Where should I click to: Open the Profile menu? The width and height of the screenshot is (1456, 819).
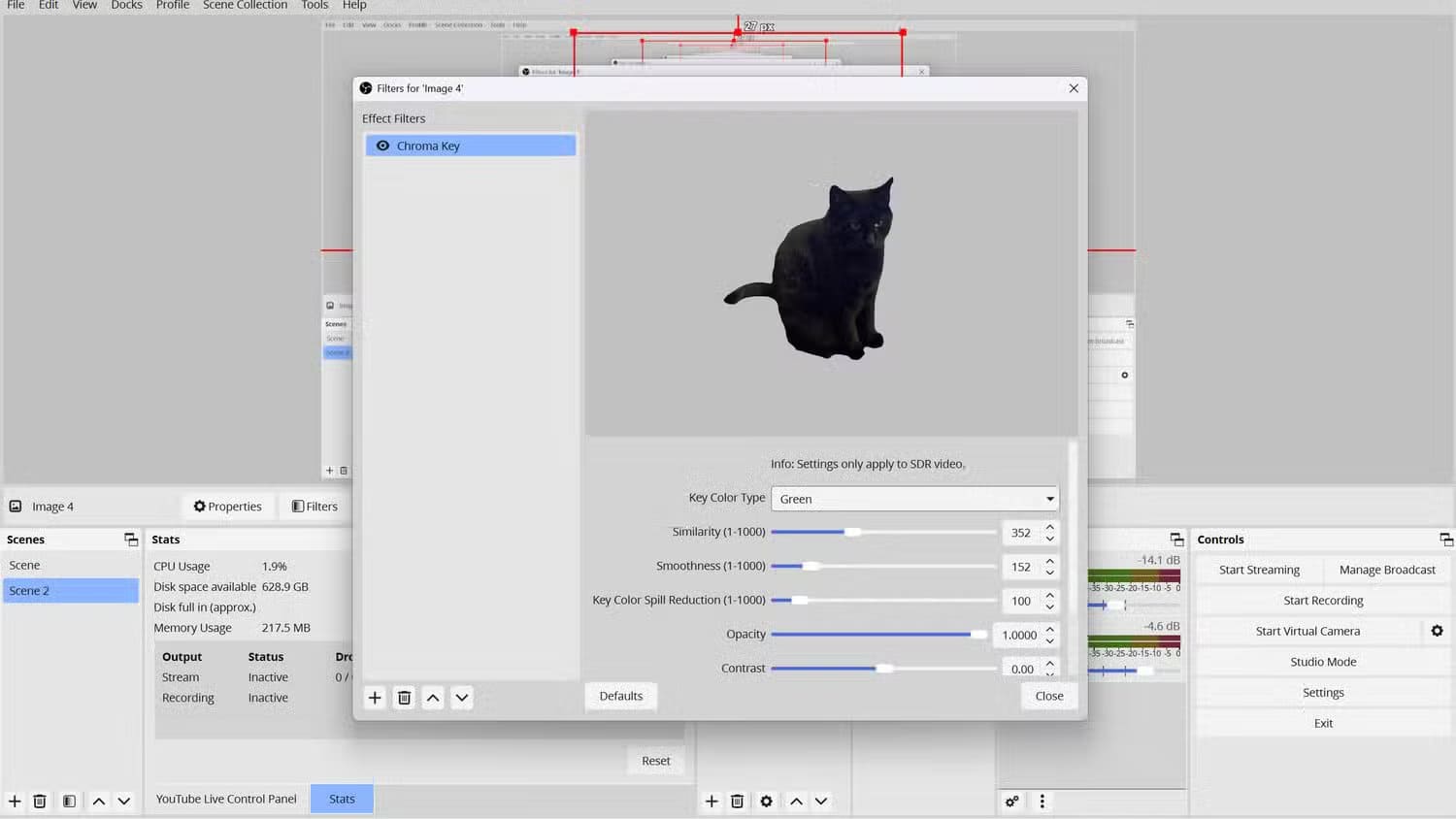173,5
